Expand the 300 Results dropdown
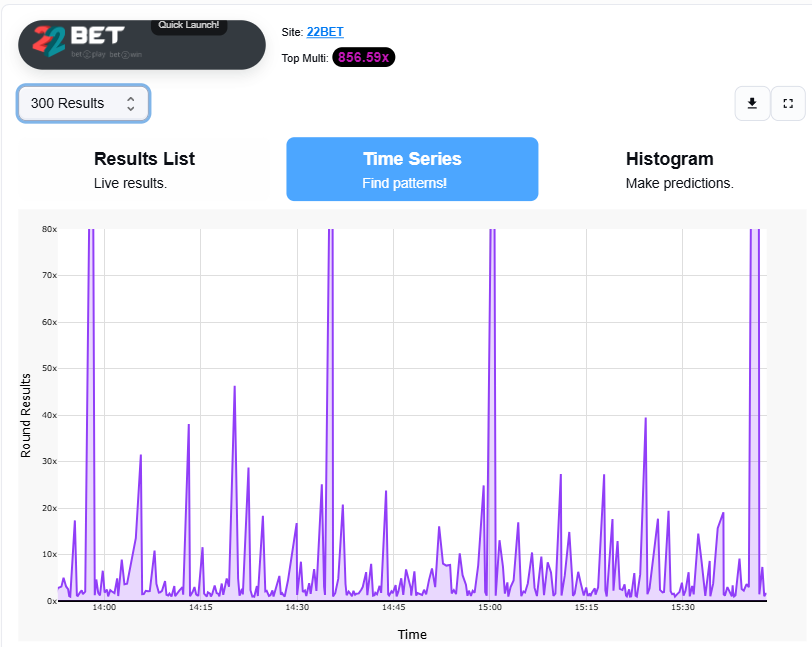Viewport: 812px width, 647px height. 83,104
